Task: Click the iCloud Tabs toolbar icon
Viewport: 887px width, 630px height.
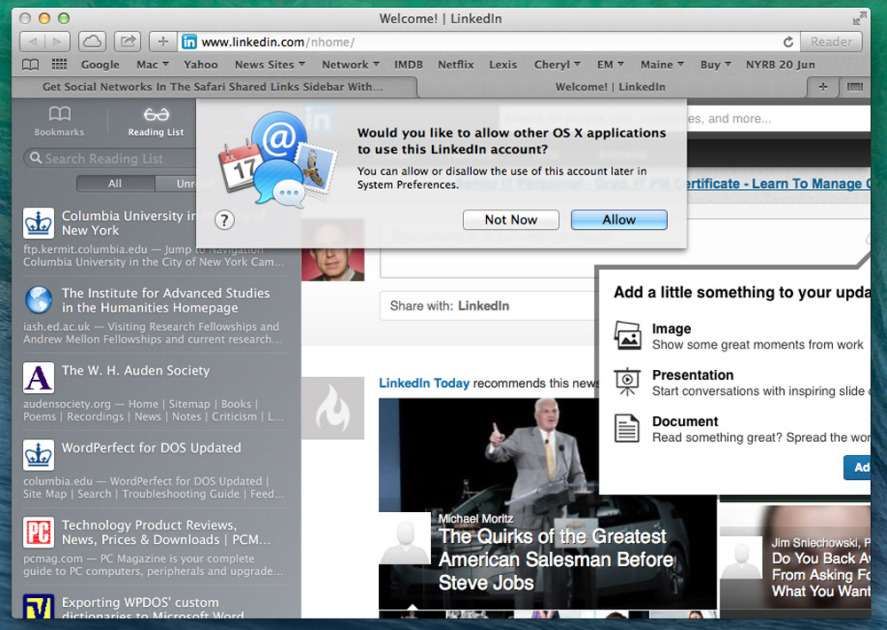Action: click(x=92, y=42)
